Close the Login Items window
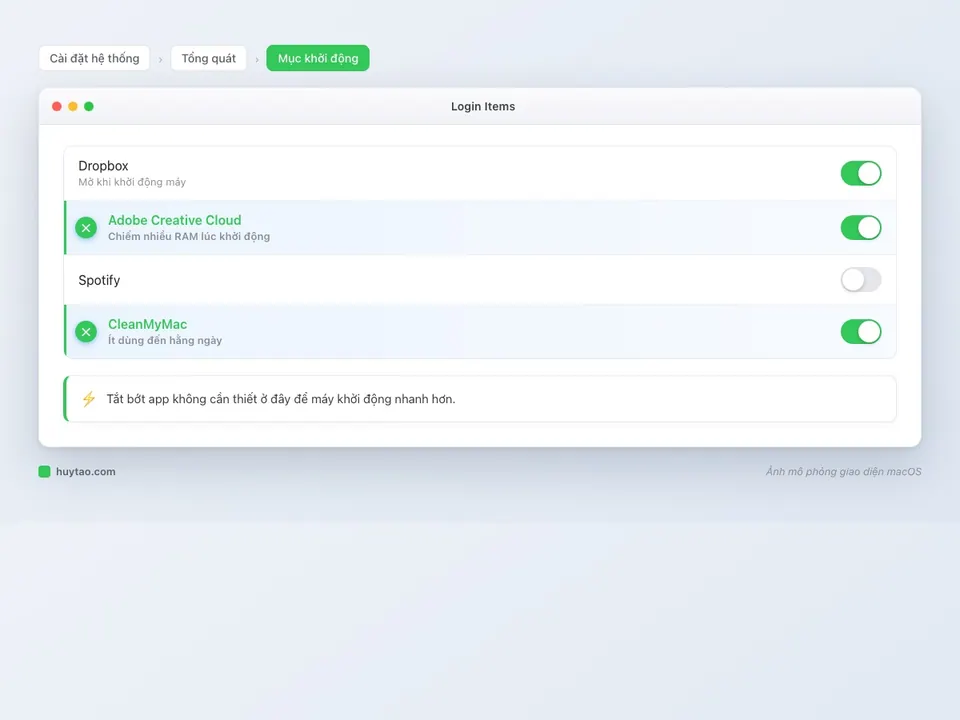This screenshot has width=960, height=720. tap(57, 107)
